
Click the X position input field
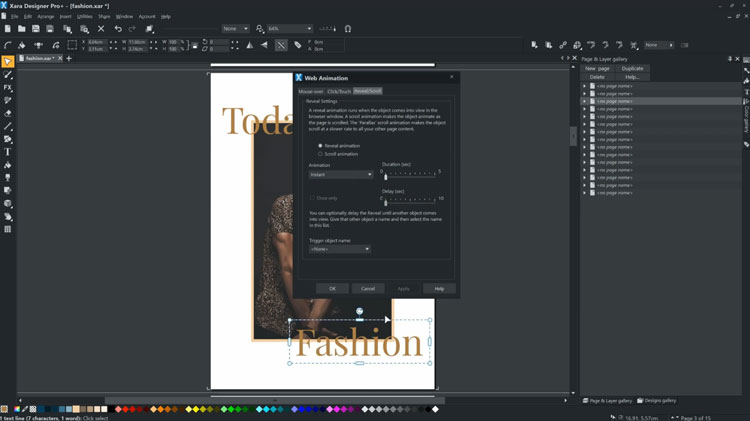[96, 42]
